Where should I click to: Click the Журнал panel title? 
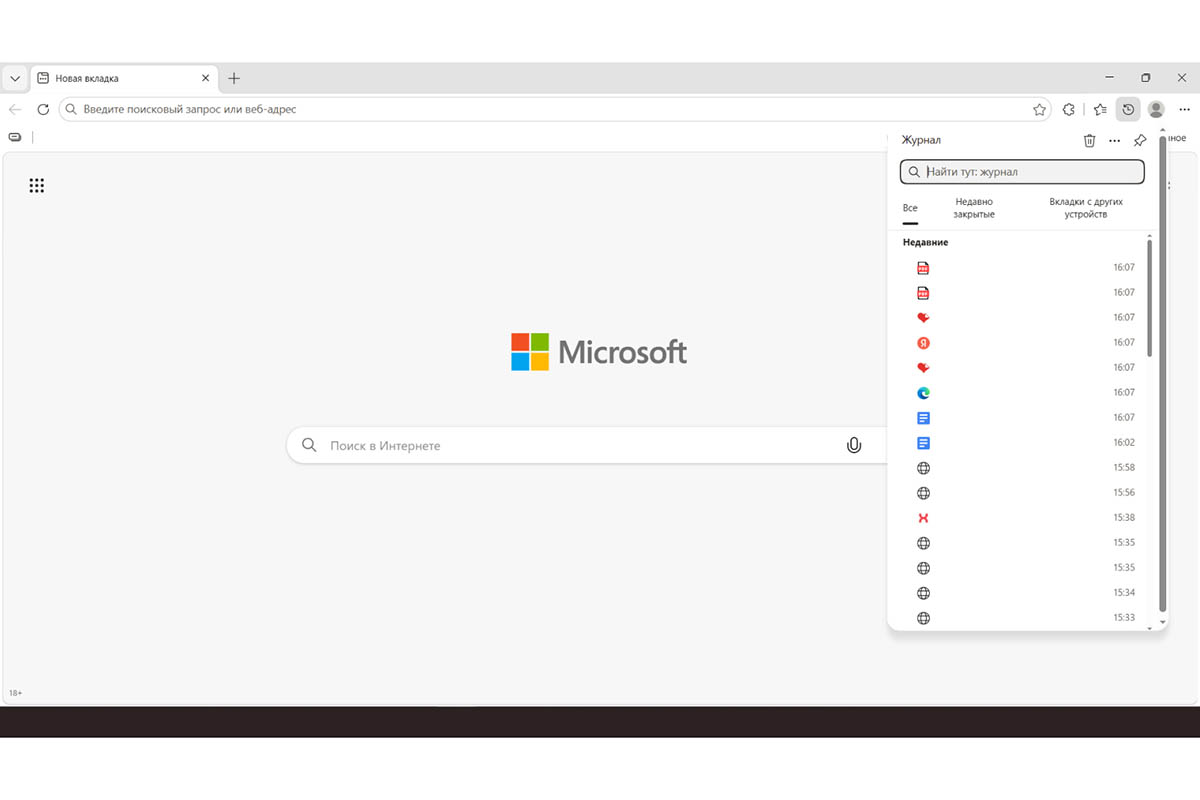pos(921,141)
